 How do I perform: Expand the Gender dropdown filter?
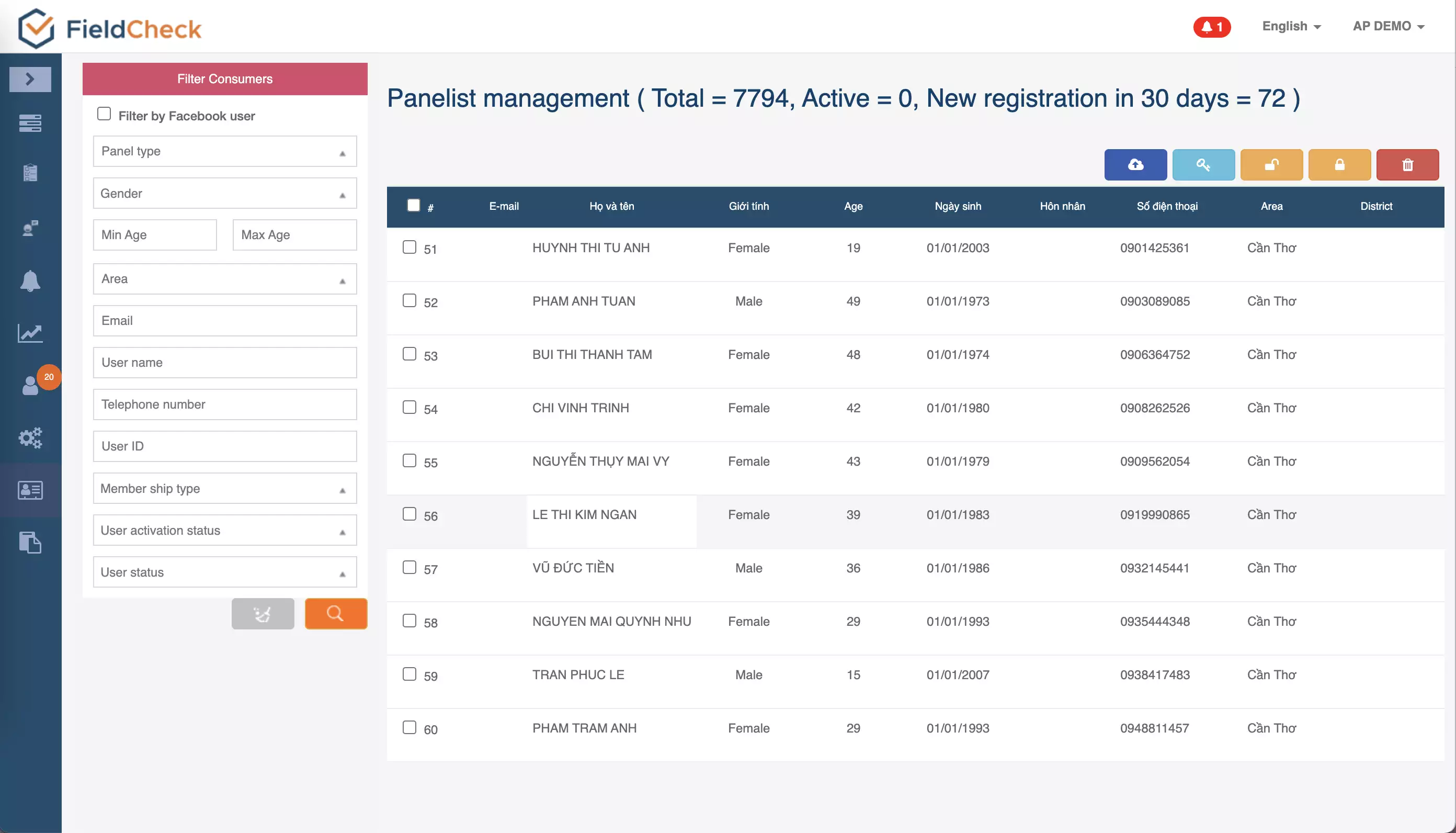point(225,193)
